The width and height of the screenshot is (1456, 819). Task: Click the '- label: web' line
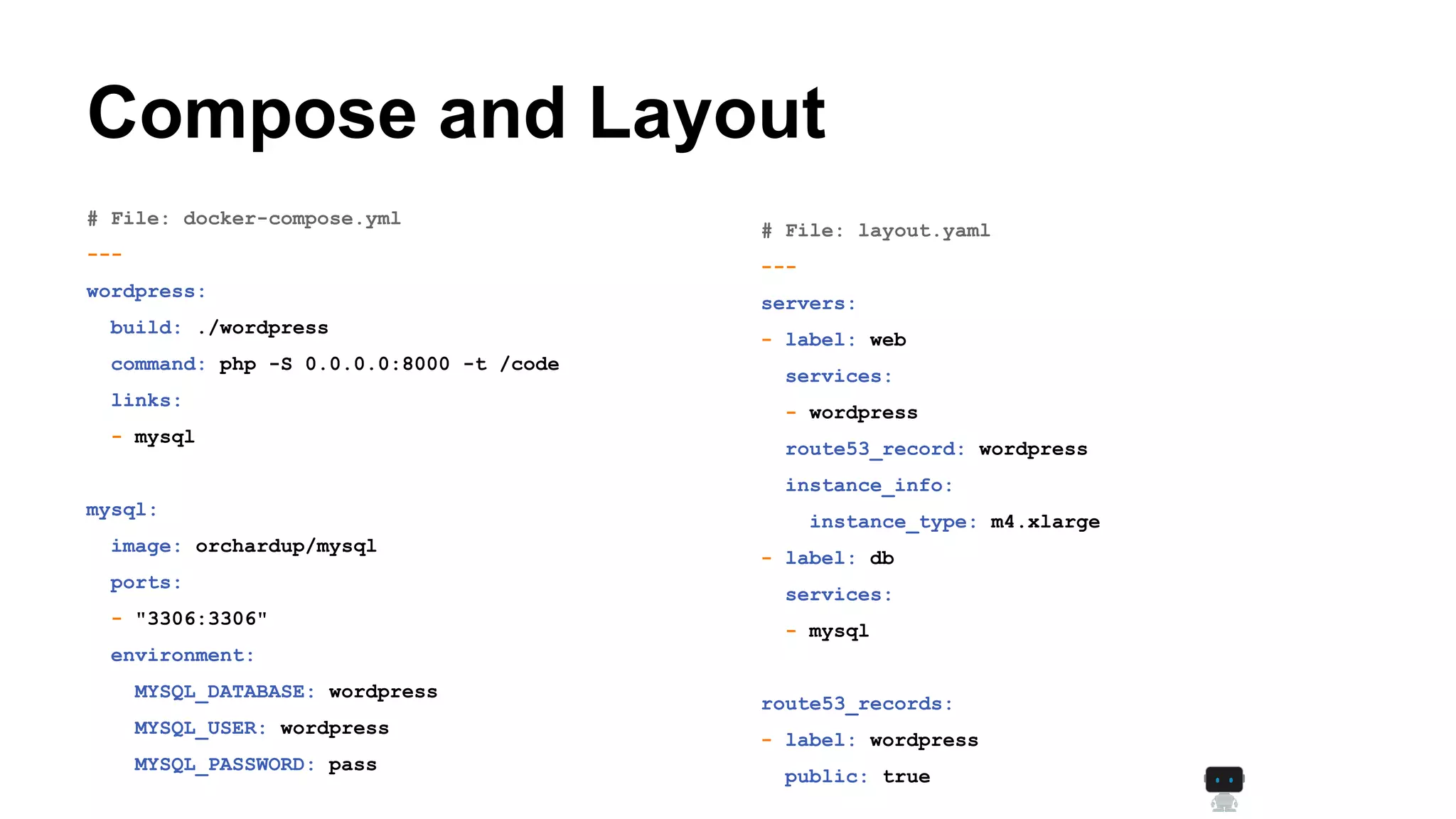pos(833,340)
